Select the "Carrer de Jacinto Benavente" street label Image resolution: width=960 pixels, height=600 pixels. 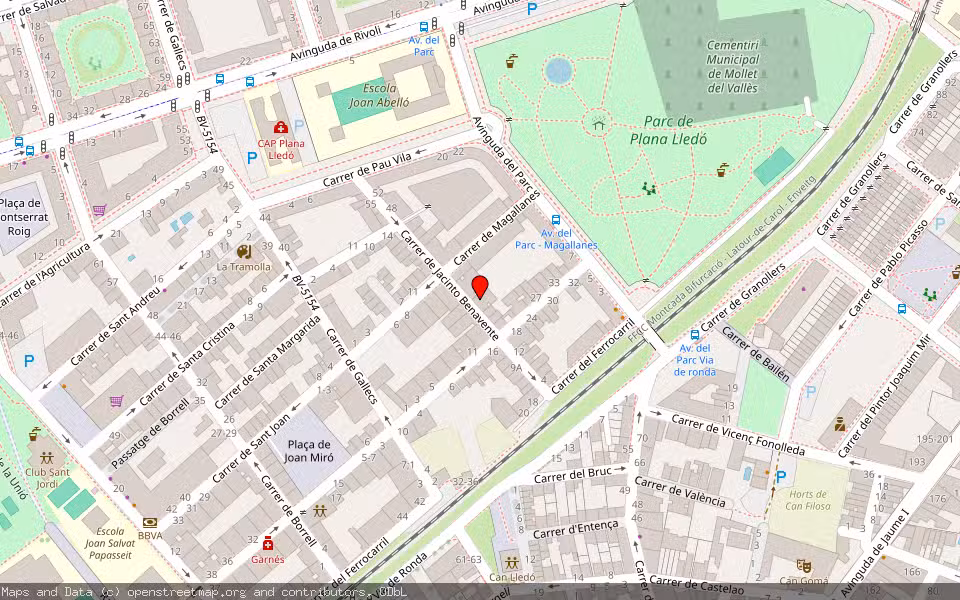point(449,285)
